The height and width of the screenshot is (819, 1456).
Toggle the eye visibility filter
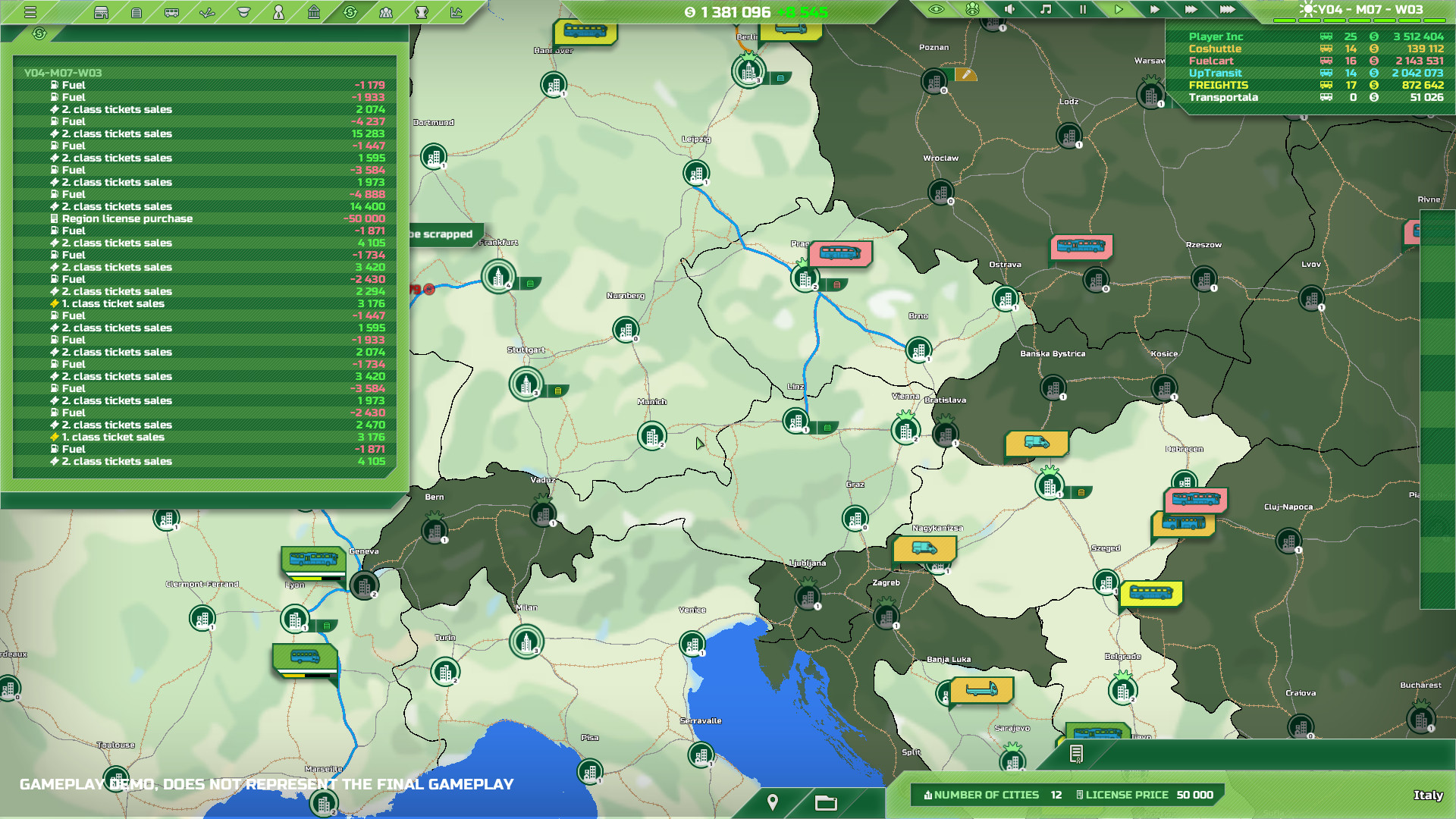[937, 9]
